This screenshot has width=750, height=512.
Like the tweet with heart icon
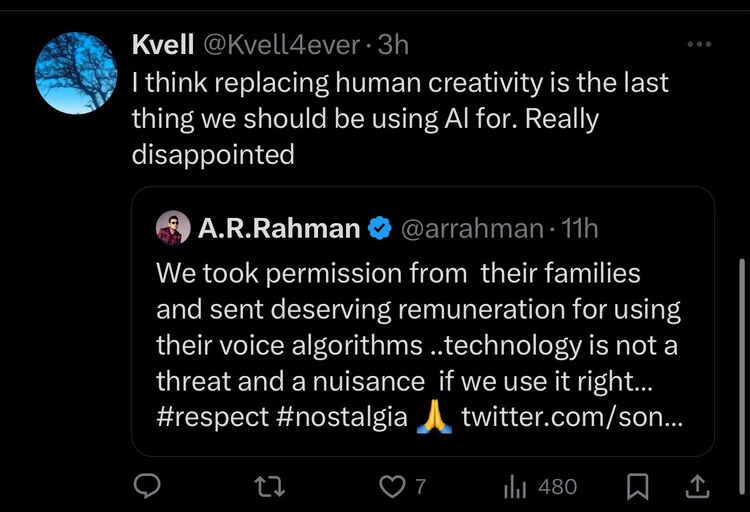pos(387,486)
